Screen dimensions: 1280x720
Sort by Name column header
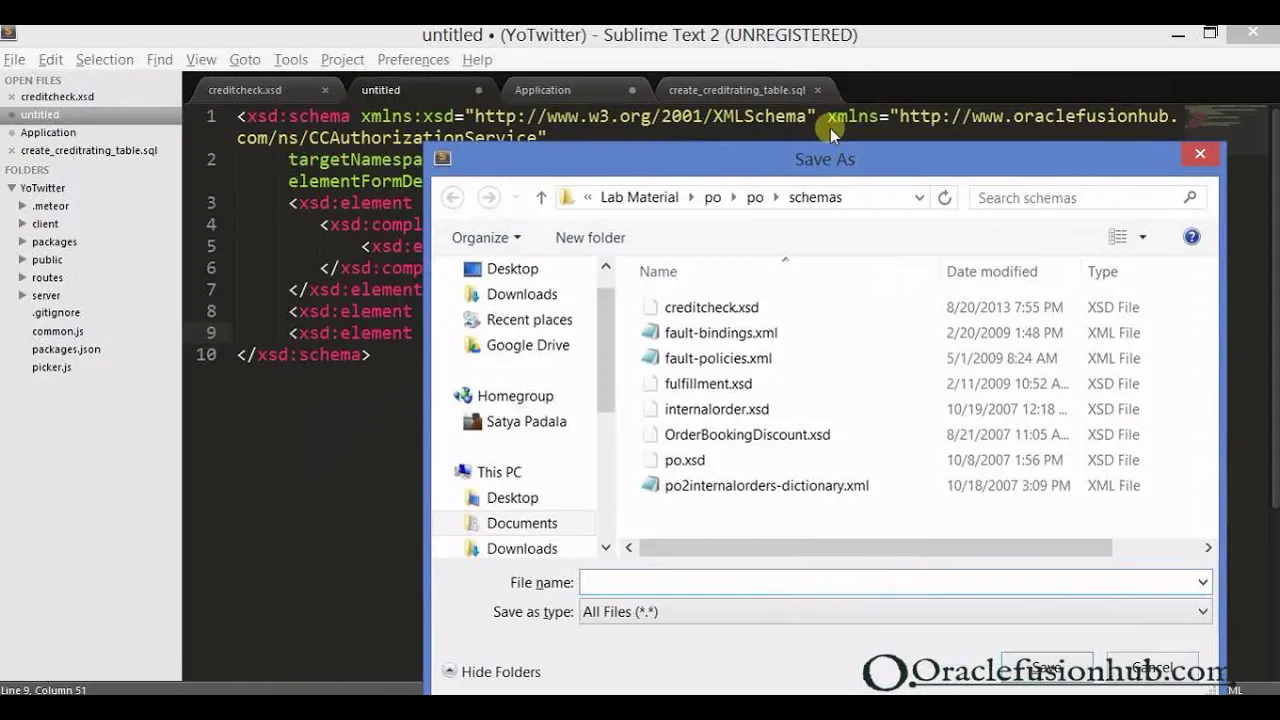click(658, 271)
